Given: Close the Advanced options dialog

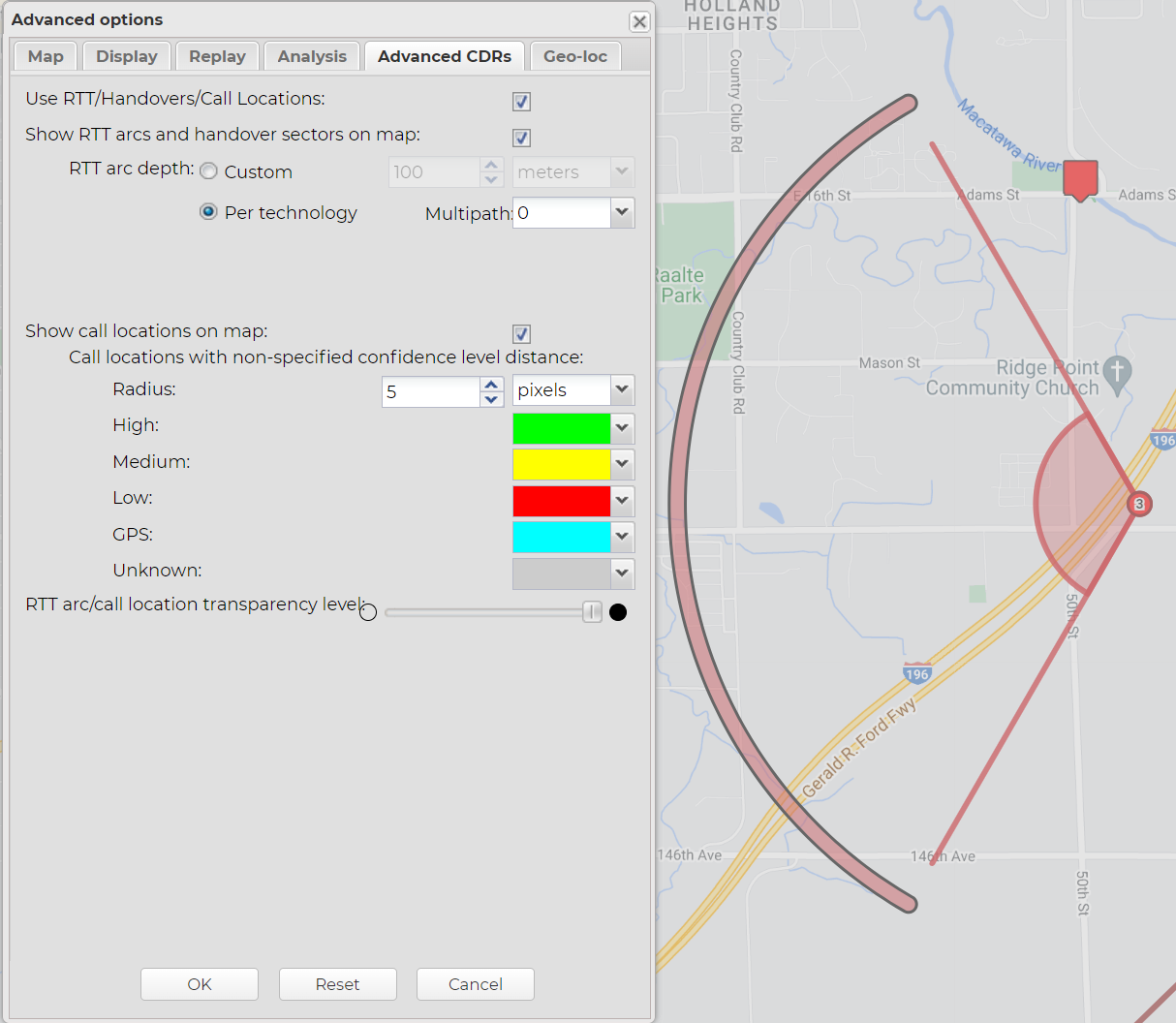Looking at the screenshot, I should pos(639,21).
